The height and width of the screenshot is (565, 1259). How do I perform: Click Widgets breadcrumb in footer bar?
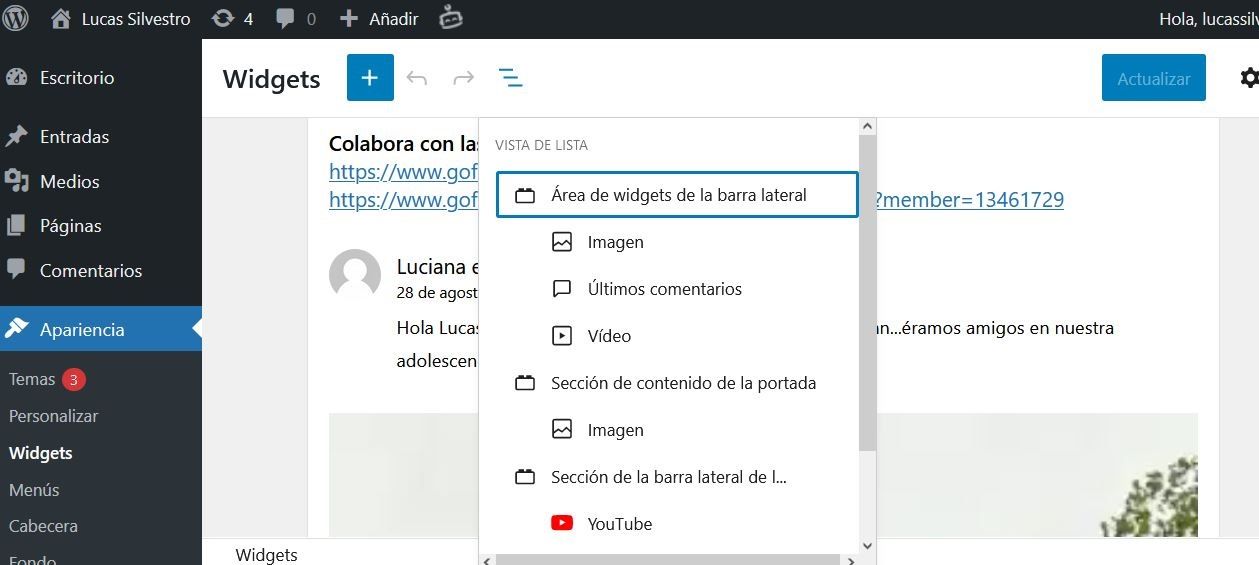point(267,555)
